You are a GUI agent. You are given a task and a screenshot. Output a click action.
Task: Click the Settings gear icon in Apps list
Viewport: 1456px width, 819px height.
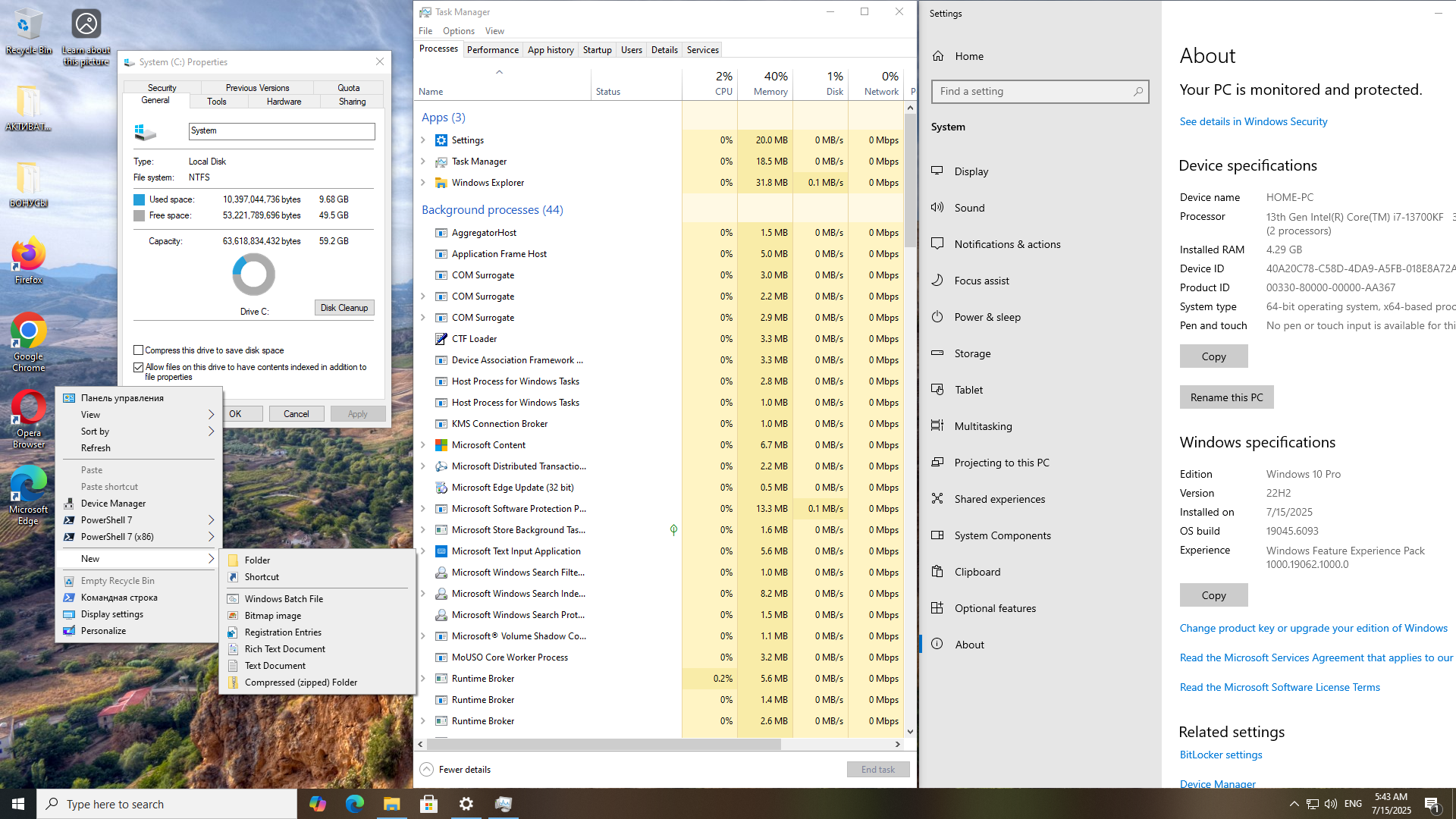point(441,140)
